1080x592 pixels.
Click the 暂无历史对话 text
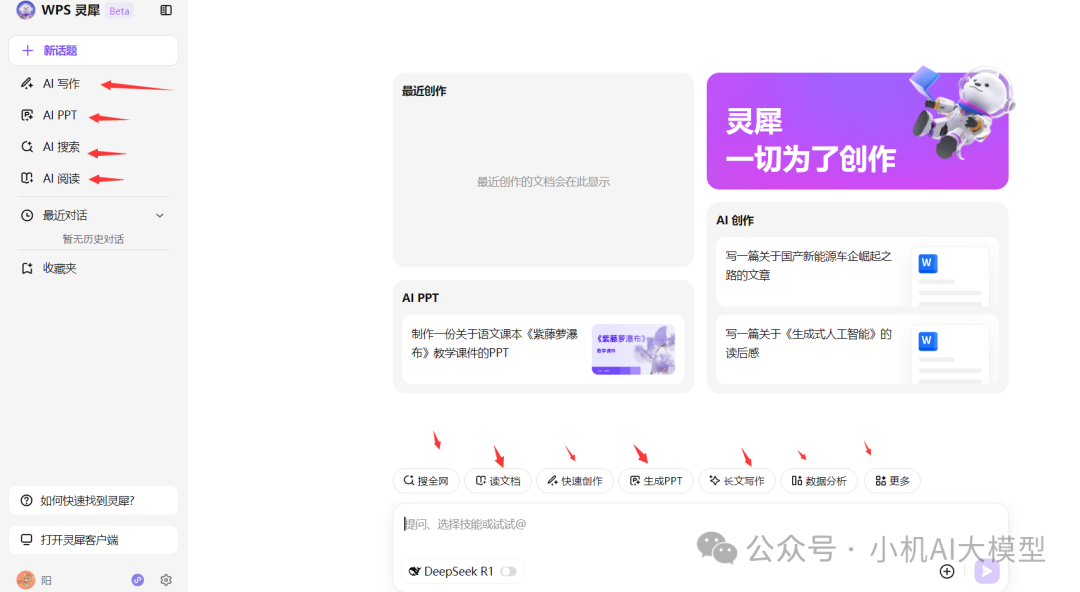93,239
